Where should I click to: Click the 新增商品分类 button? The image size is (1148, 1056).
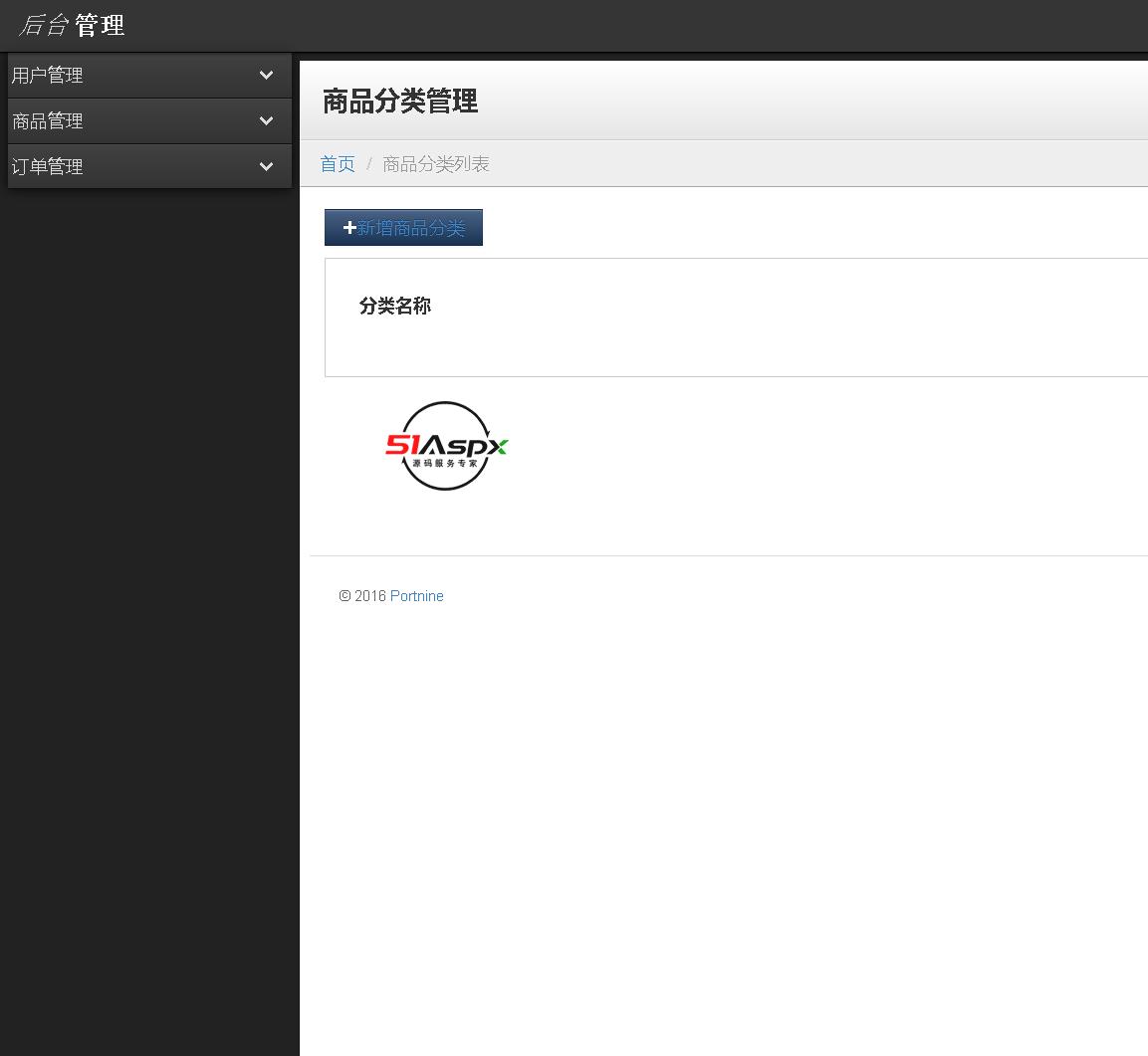point(403,228)
